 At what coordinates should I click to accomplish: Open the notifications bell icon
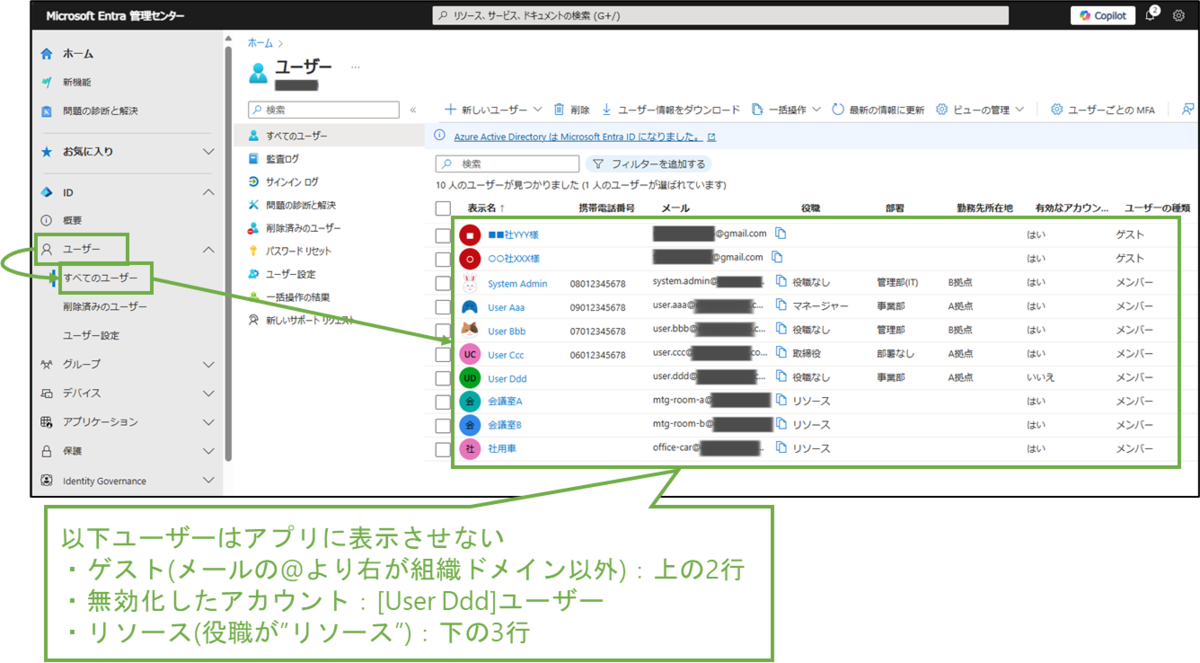1151,15
